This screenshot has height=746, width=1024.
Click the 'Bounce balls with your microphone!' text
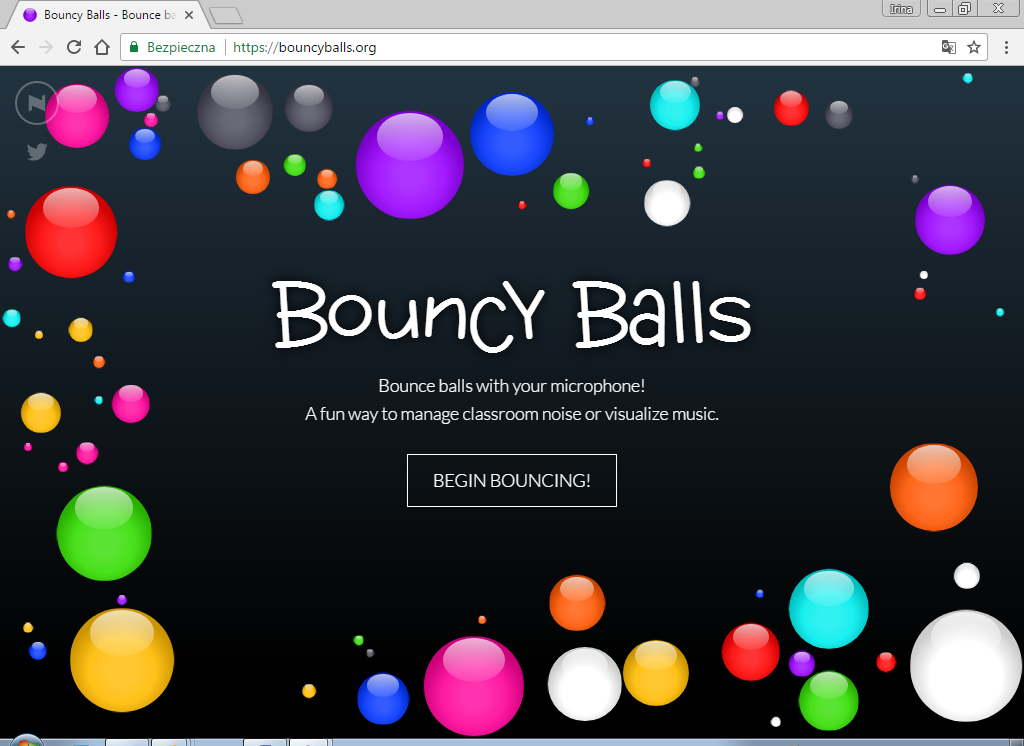511,385
